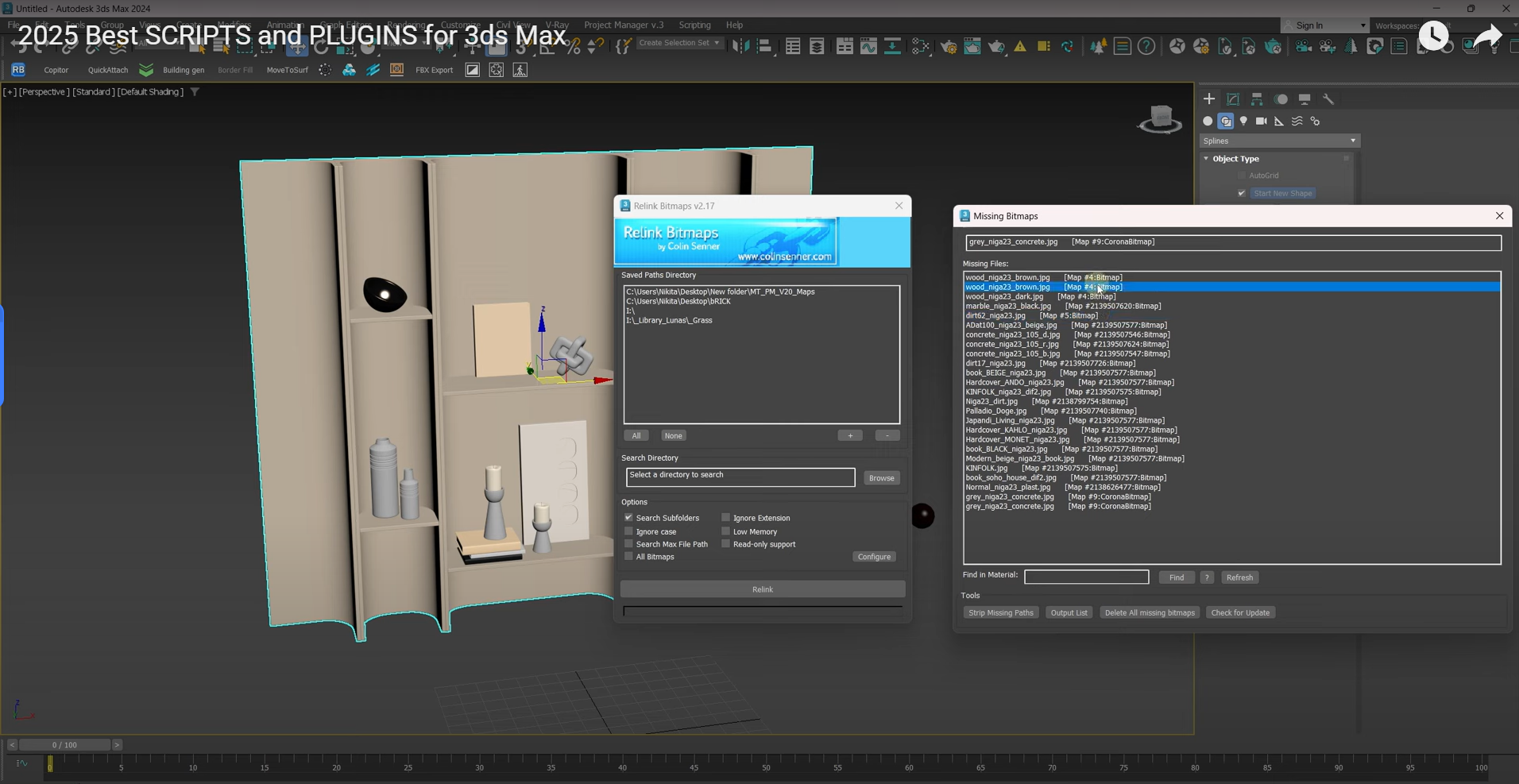Open the [Default Shading] viewport menu

(x=150, y=92)
